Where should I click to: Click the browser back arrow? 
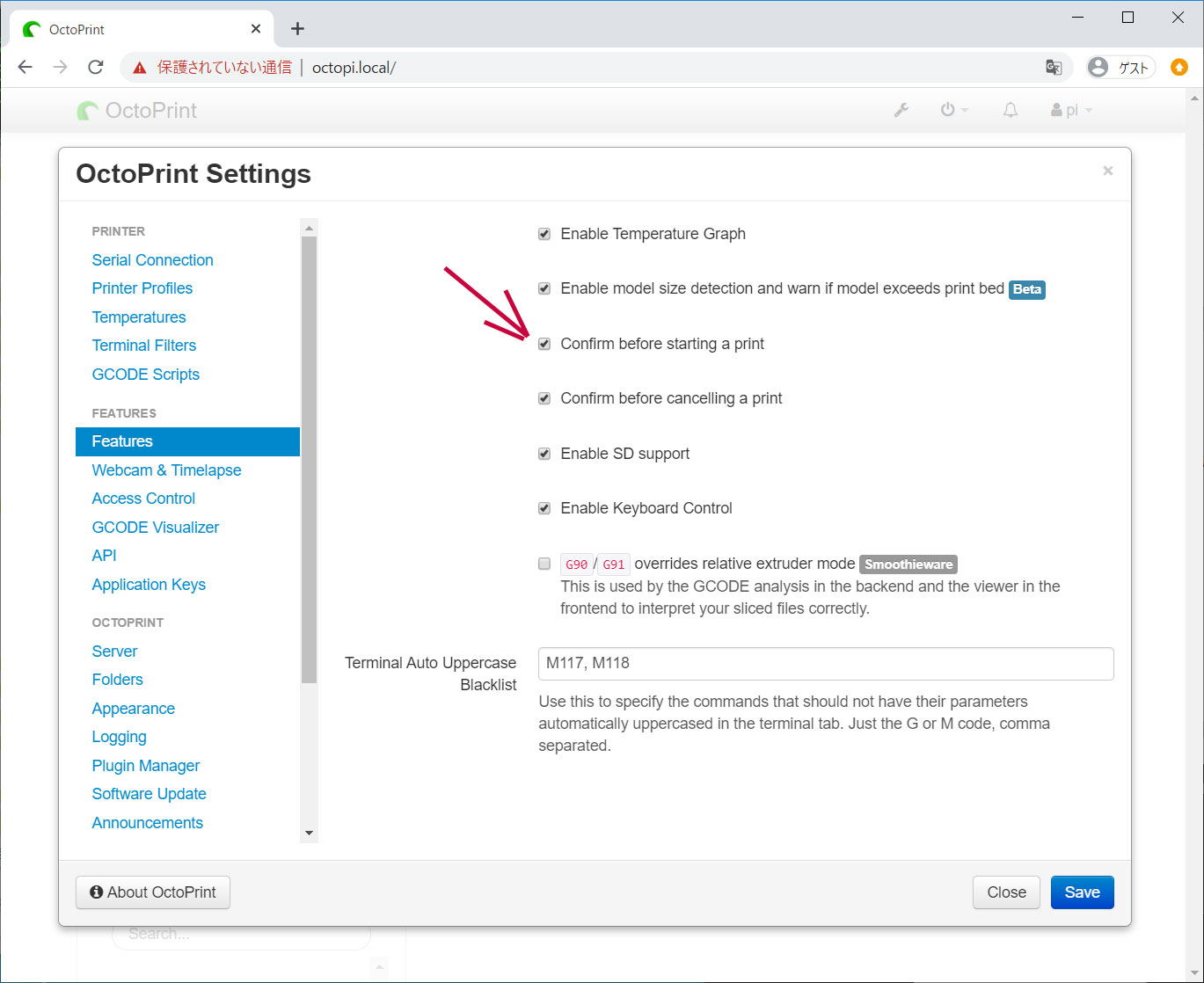[x=26, y=68]
